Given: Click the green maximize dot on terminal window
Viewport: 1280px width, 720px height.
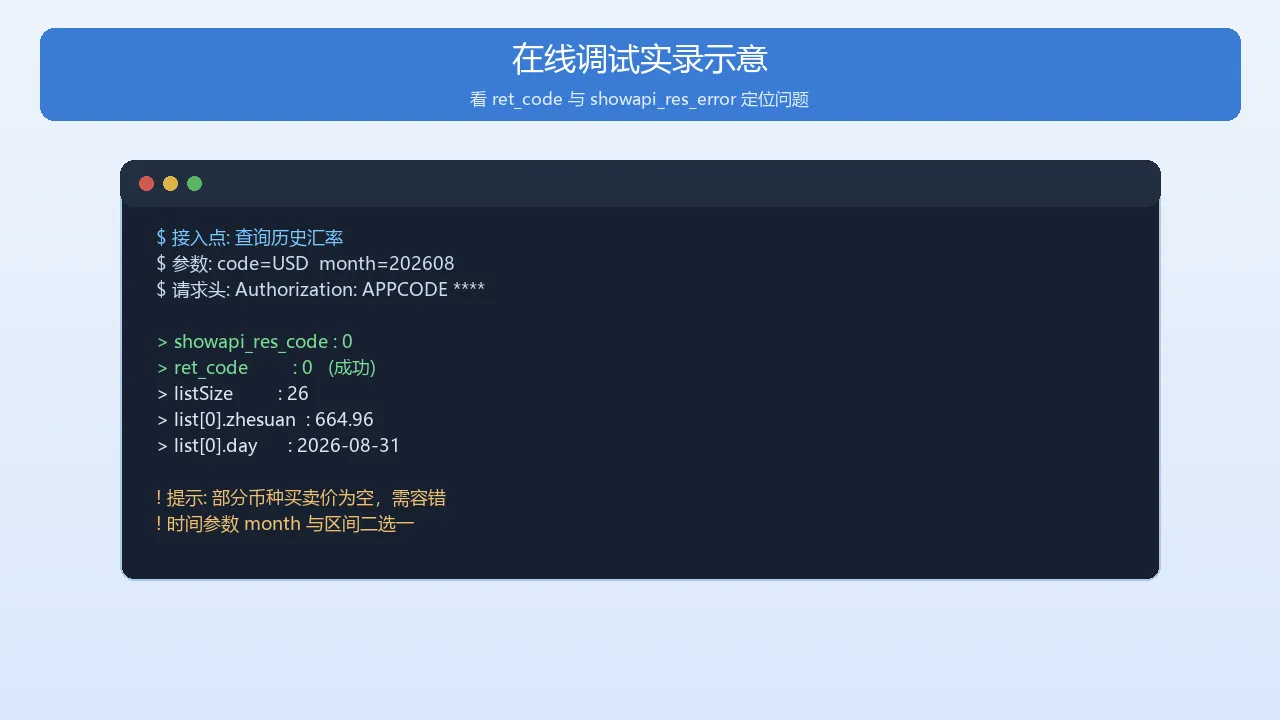Looking at the screenshot, I should pos(194,183).
